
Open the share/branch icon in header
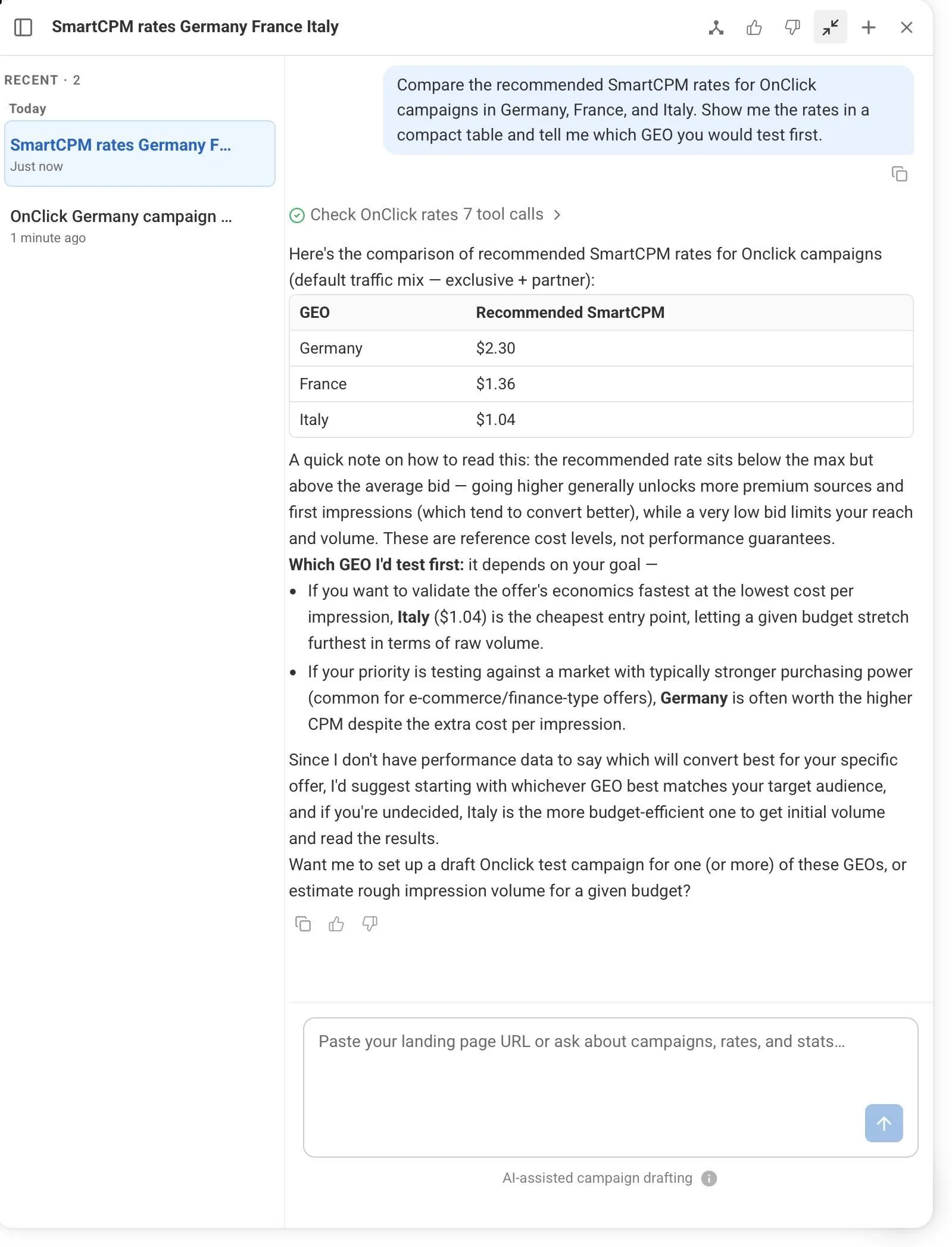(716, 27)
